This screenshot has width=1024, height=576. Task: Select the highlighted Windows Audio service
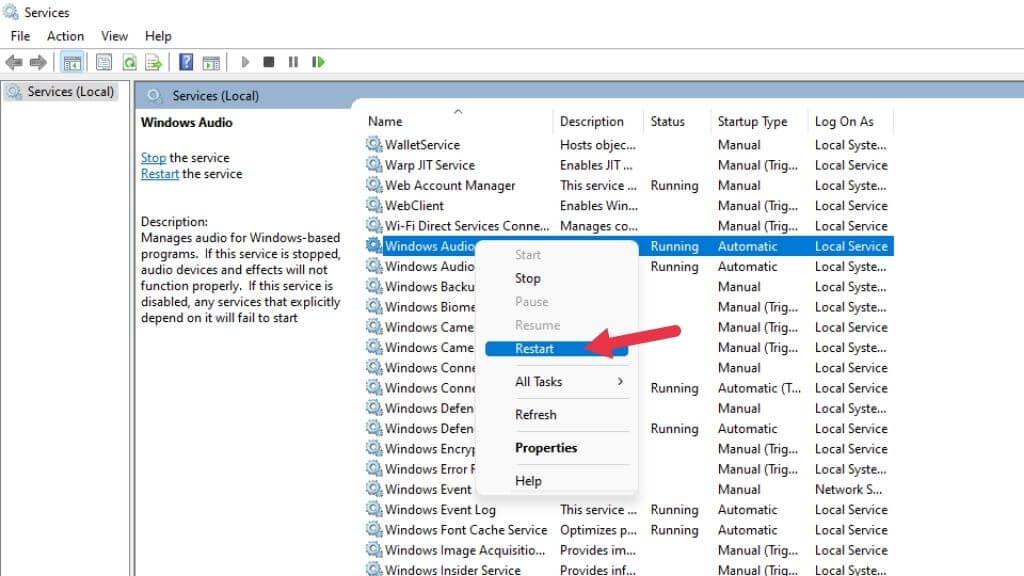(x=428, y=246)
